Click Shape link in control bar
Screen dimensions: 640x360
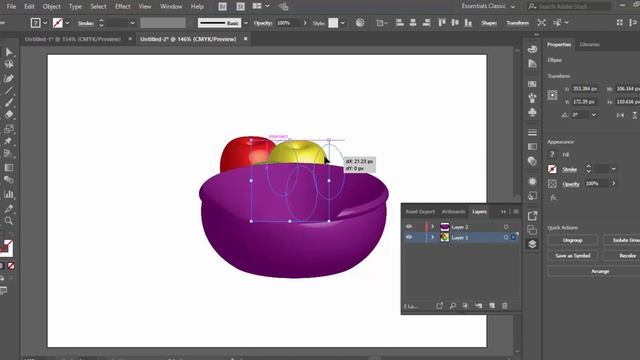[x=489, y=23]
